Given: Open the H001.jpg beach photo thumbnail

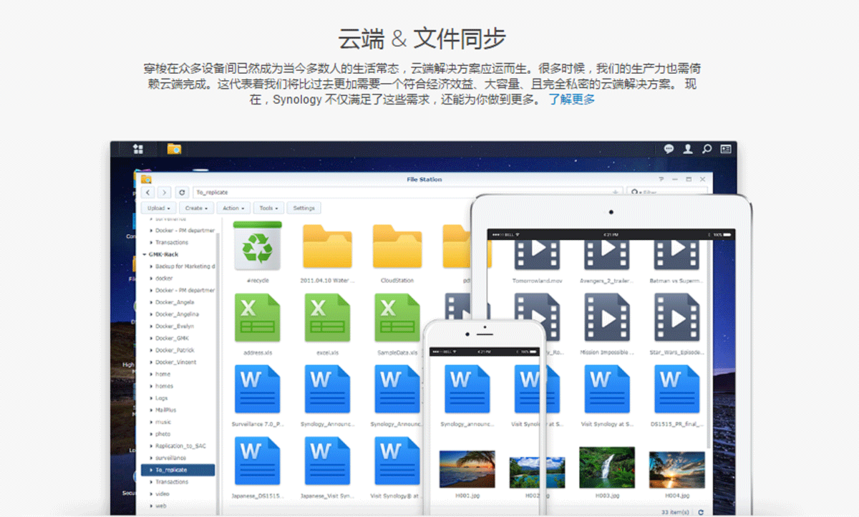Looking at the screenshot, I should coord(467,468).
